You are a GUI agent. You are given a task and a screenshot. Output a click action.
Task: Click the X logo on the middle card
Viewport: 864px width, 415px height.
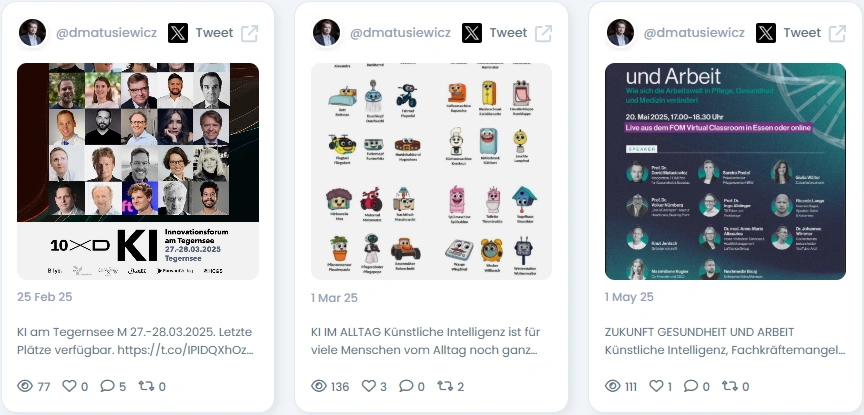point(472,33)
